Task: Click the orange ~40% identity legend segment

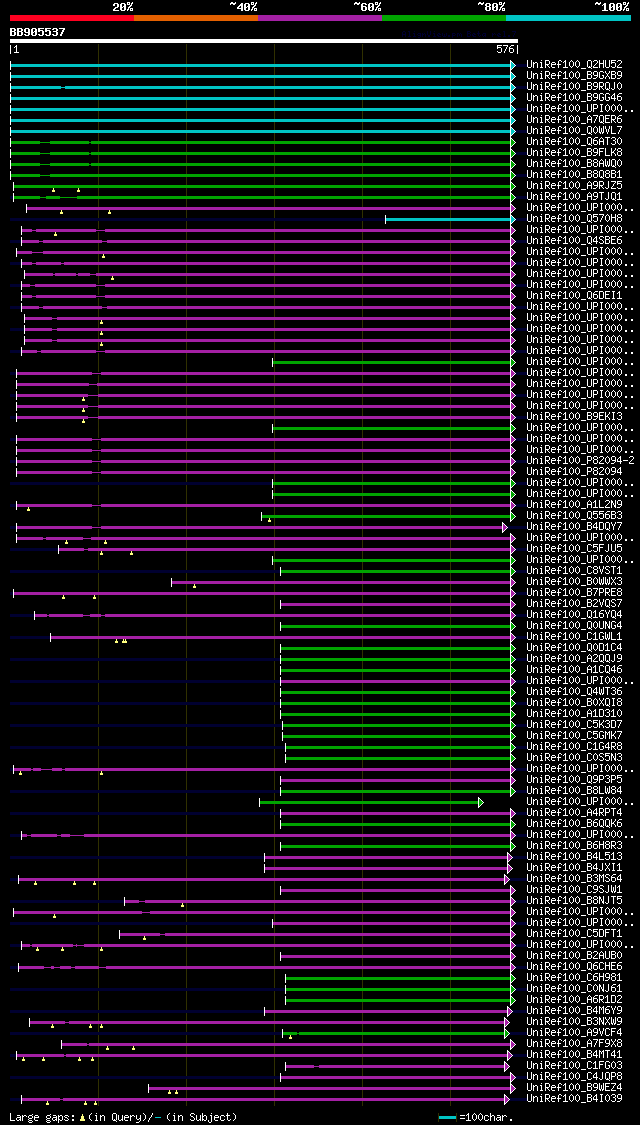Action: 196,17
